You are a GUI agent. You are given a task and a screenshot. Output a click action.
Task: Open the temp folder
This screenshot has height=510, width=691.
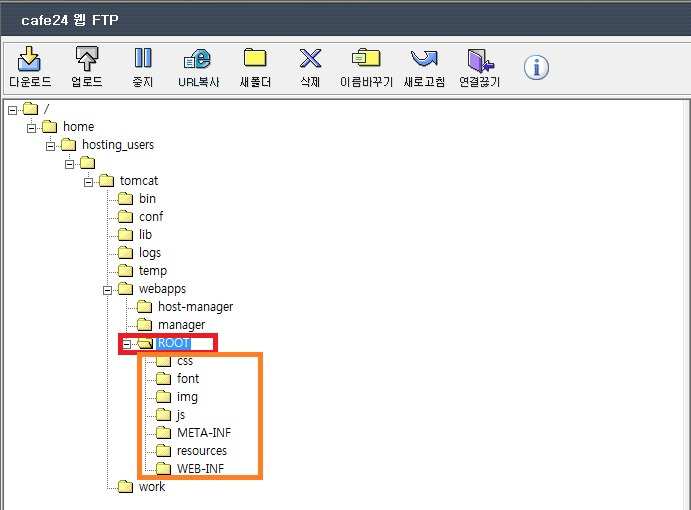tap(153, 271)
